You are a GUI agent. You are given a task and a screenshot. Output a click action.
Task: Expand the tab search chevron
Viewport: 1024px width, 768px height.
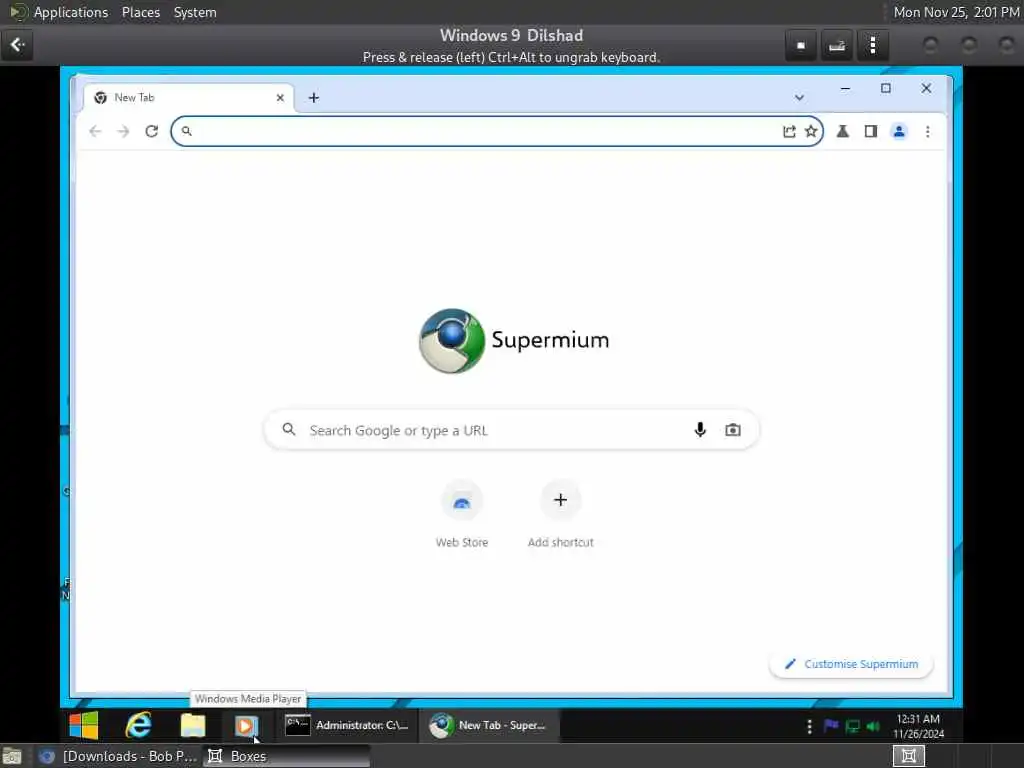799,97
